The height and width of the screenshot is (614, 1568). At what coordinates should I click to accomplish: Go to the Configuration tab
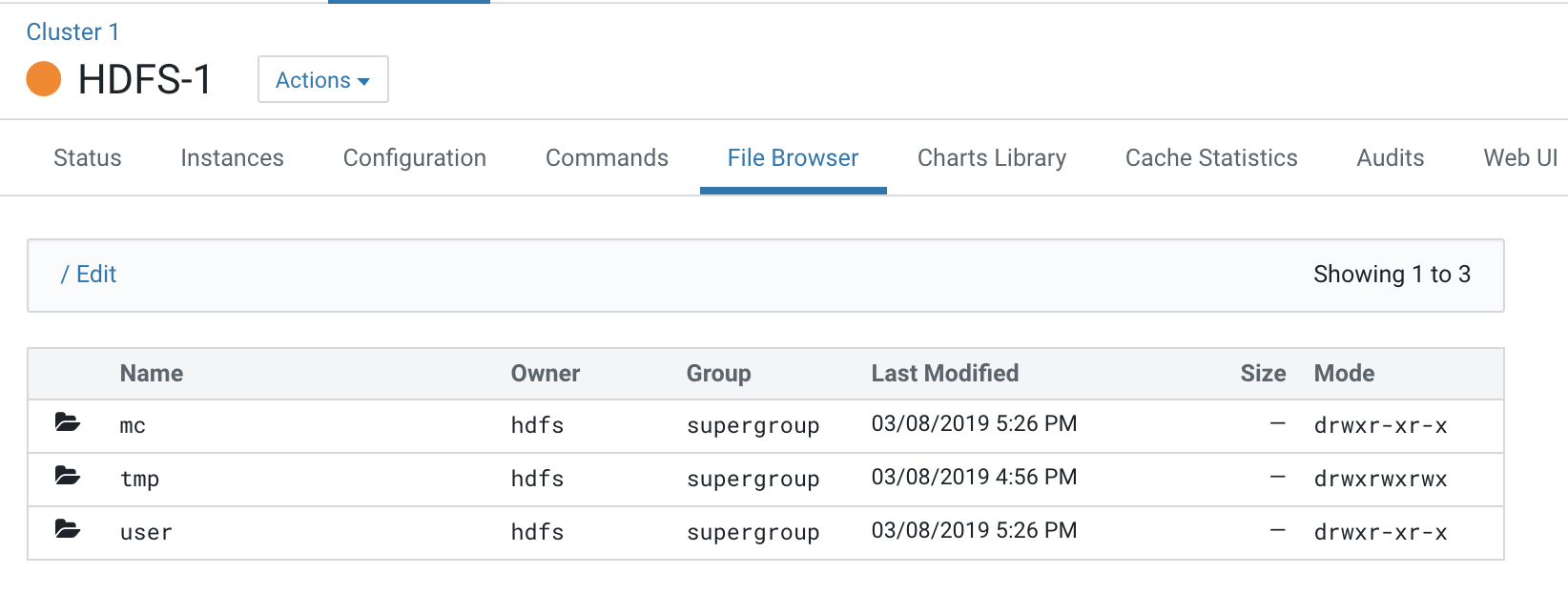tap(415, 158)
